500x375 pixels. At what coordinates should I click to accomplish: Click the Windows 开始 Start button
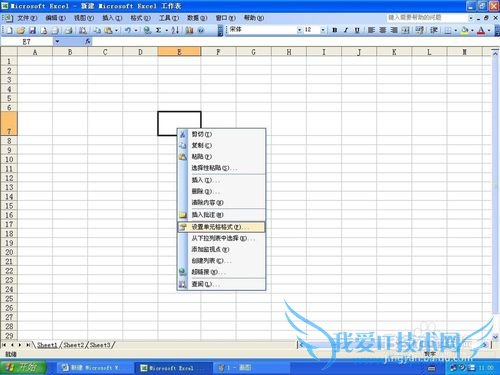tap(23, 367)
